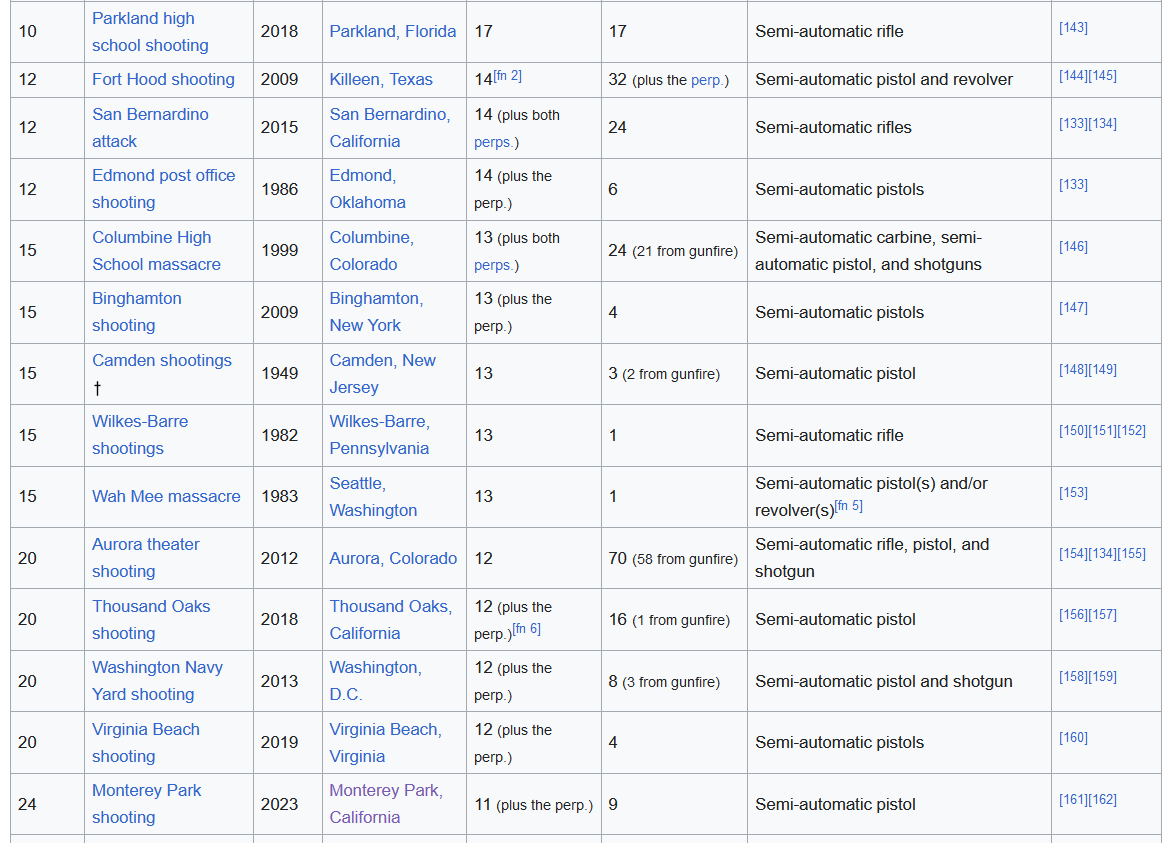Open citation [156] for Thousand Oaks
This screenshot has width=1171, height=843.
(x=1073, y=615)
